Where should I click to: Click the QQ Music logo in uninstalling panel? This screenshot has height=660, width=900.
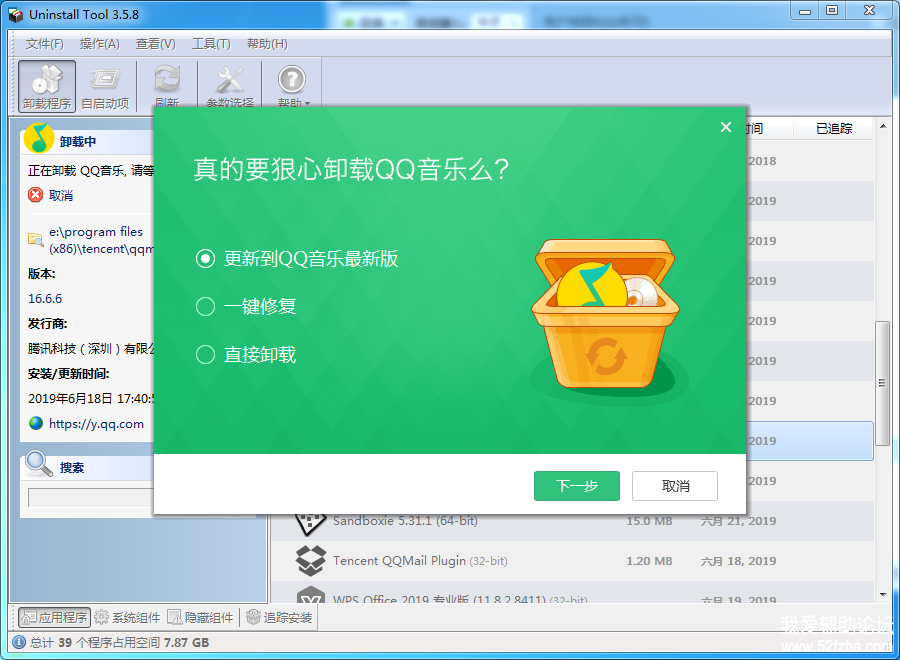pos(39,138)
